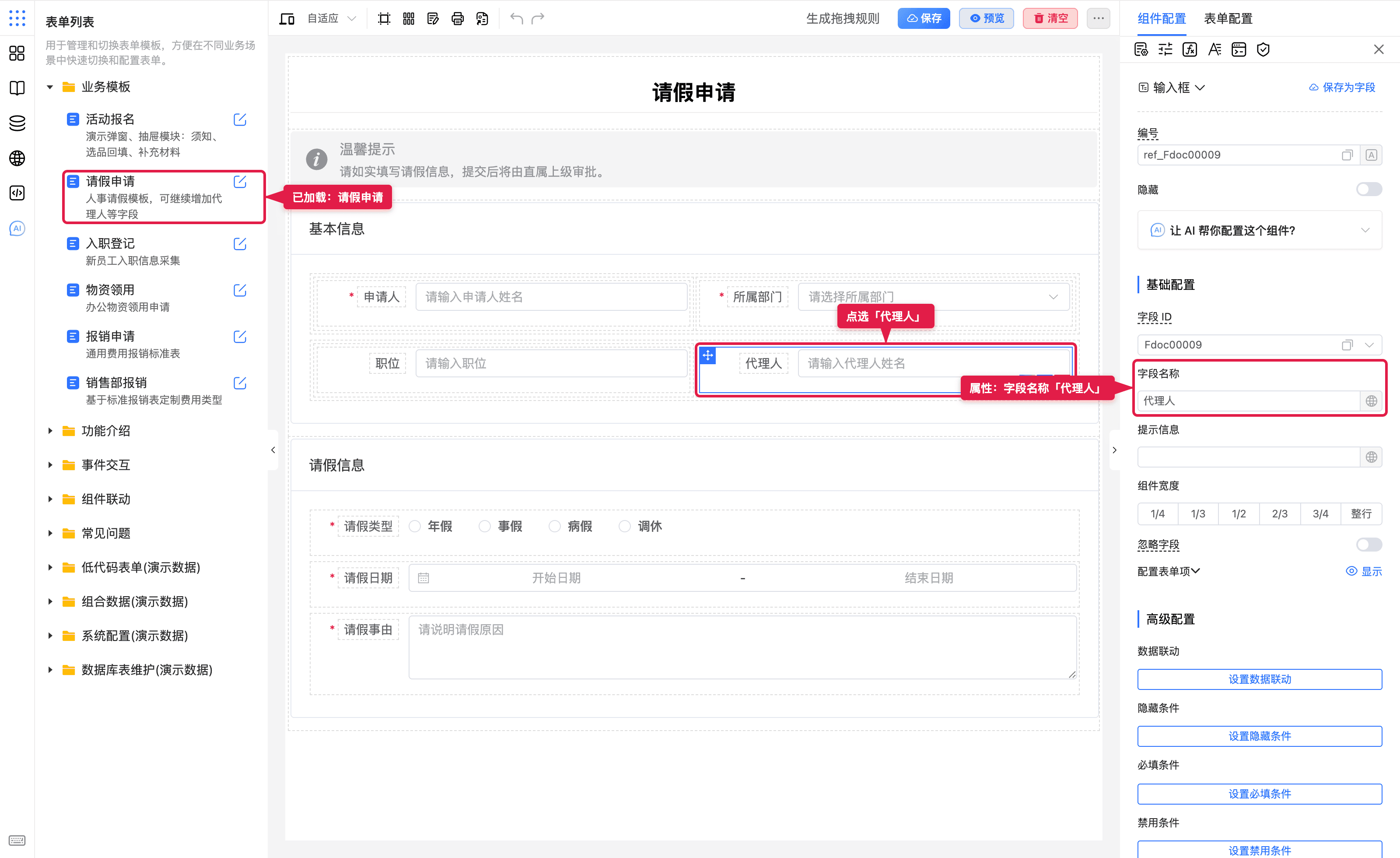Viewport: 1400px width, 858px height.
Task: Edit the 入职登记 template
Action: (x=240, y=244)
